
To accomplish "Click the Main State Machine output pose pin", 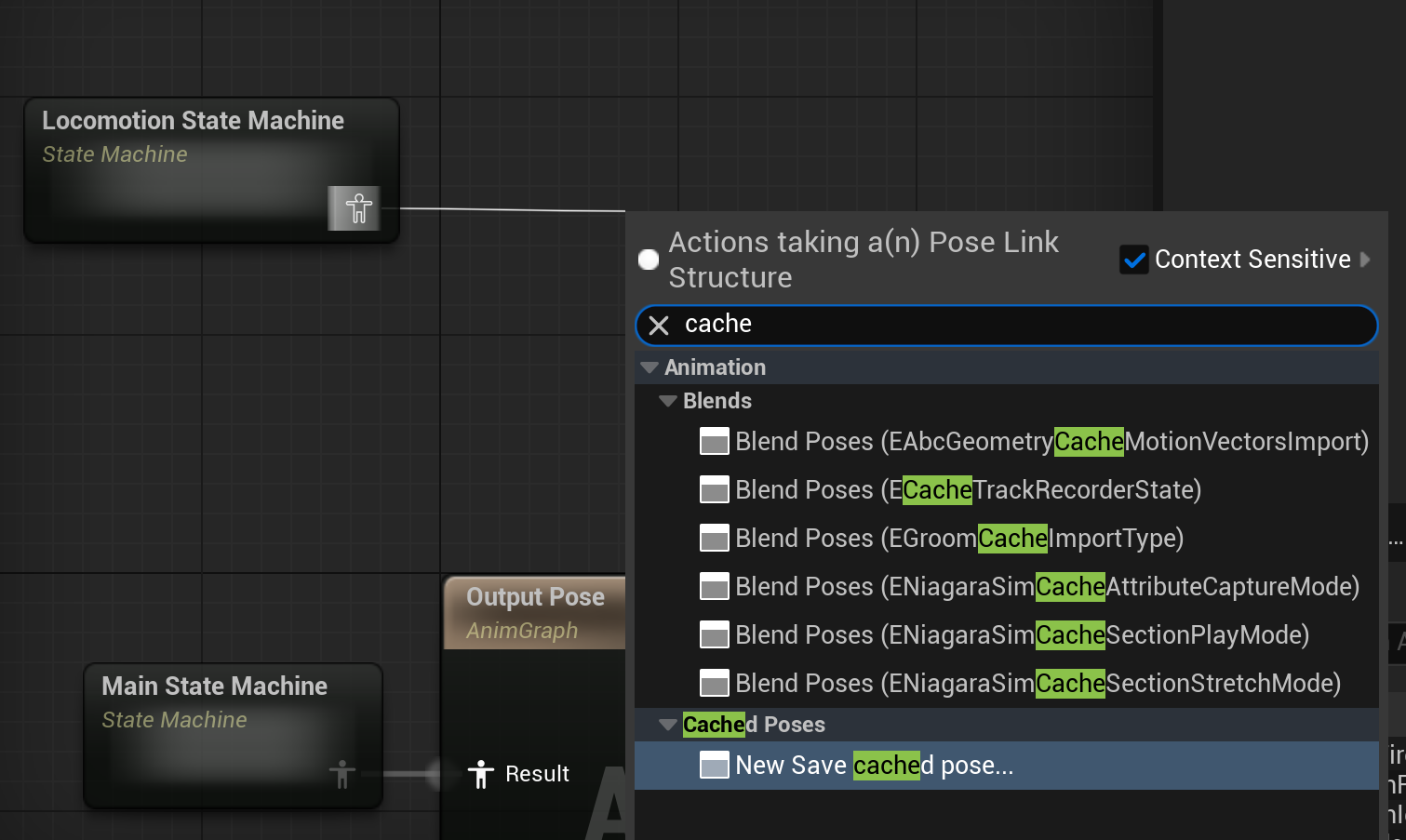I will pos(342,774).
